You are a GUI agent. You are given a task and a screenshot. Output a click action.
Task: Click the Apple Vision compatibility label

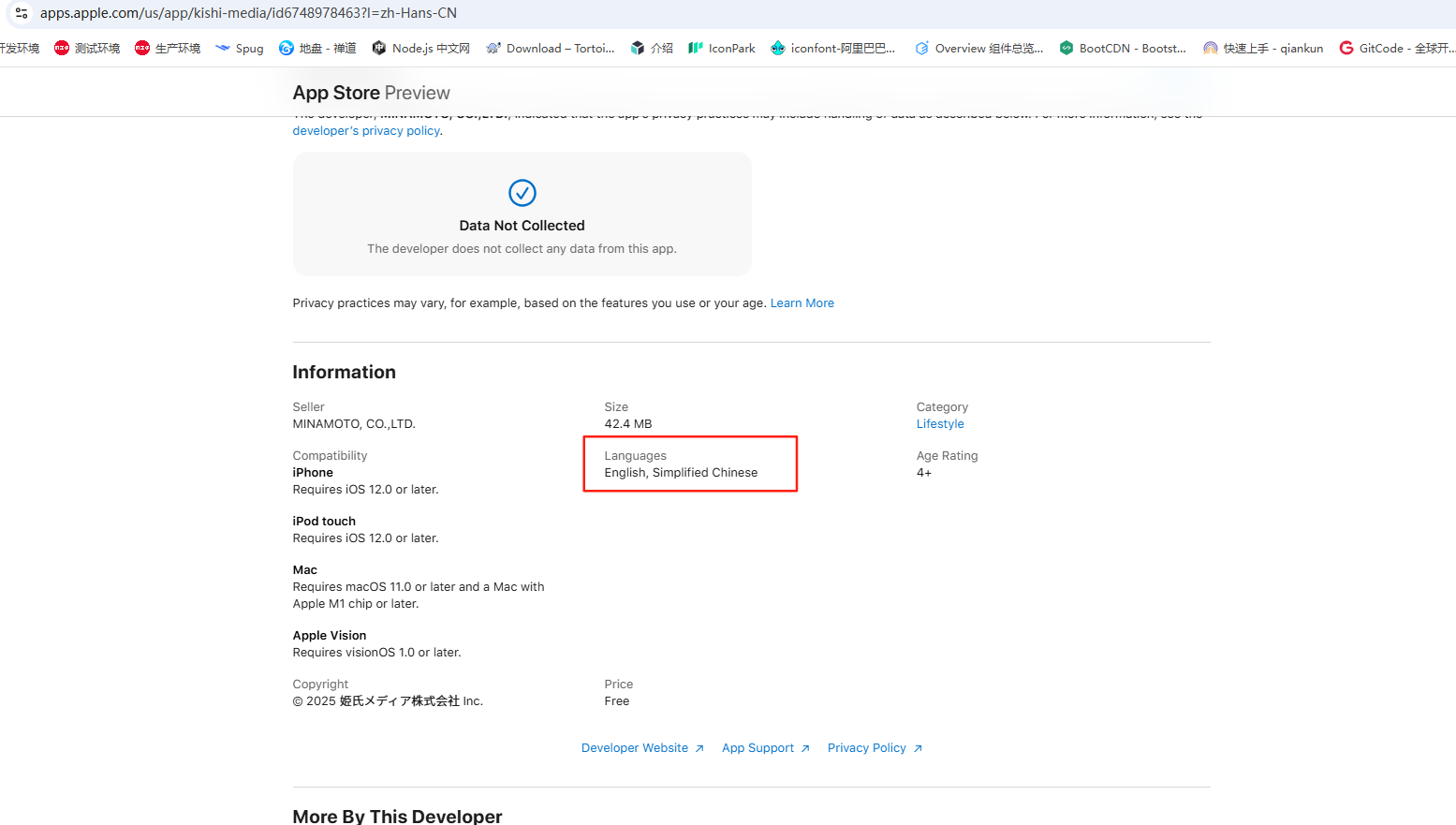click(x=330, y=636)
